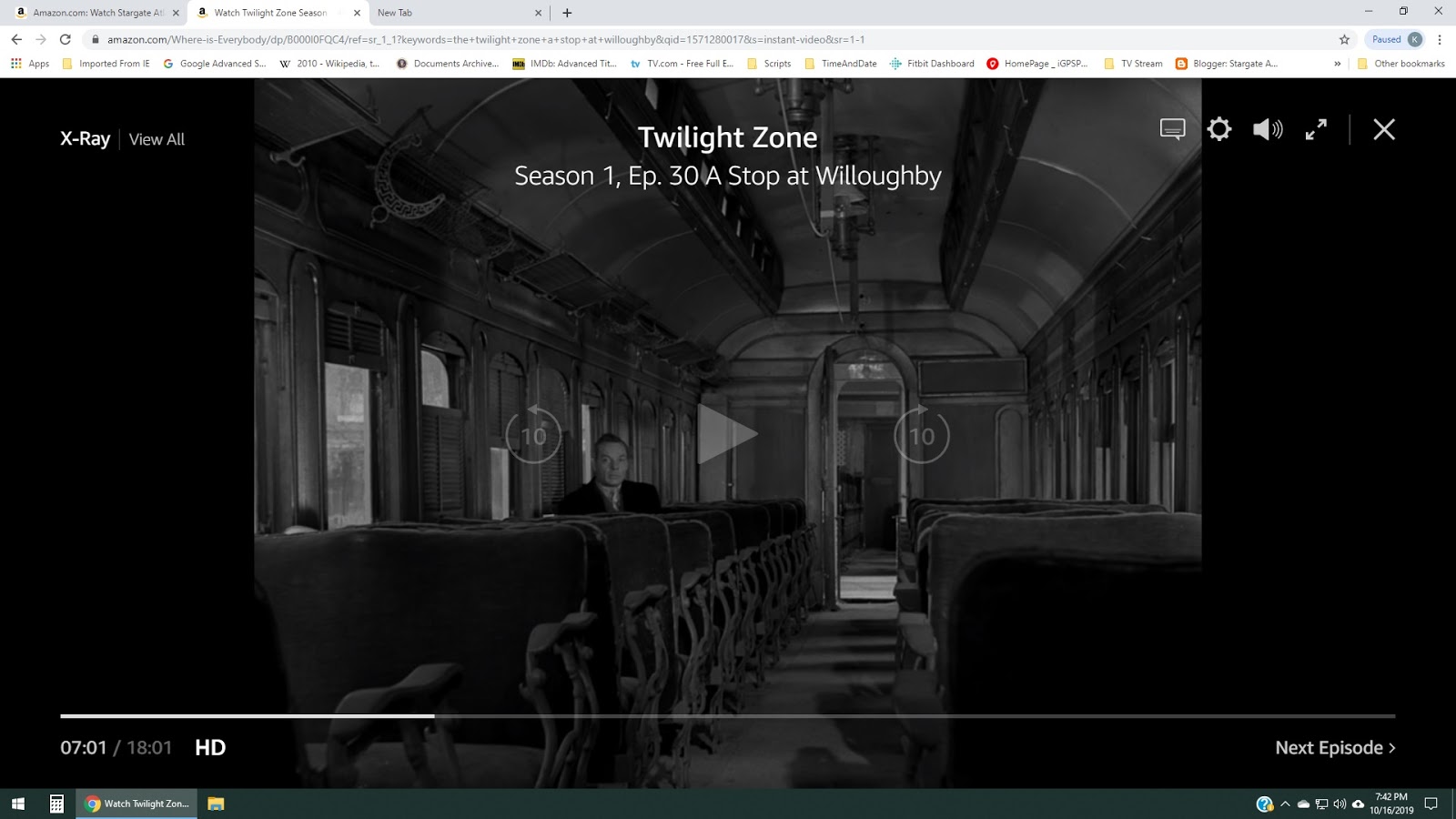Launch Calculator from the taskbar
The width and height of the screenshot is (1456, 819).
click(56, 804)
